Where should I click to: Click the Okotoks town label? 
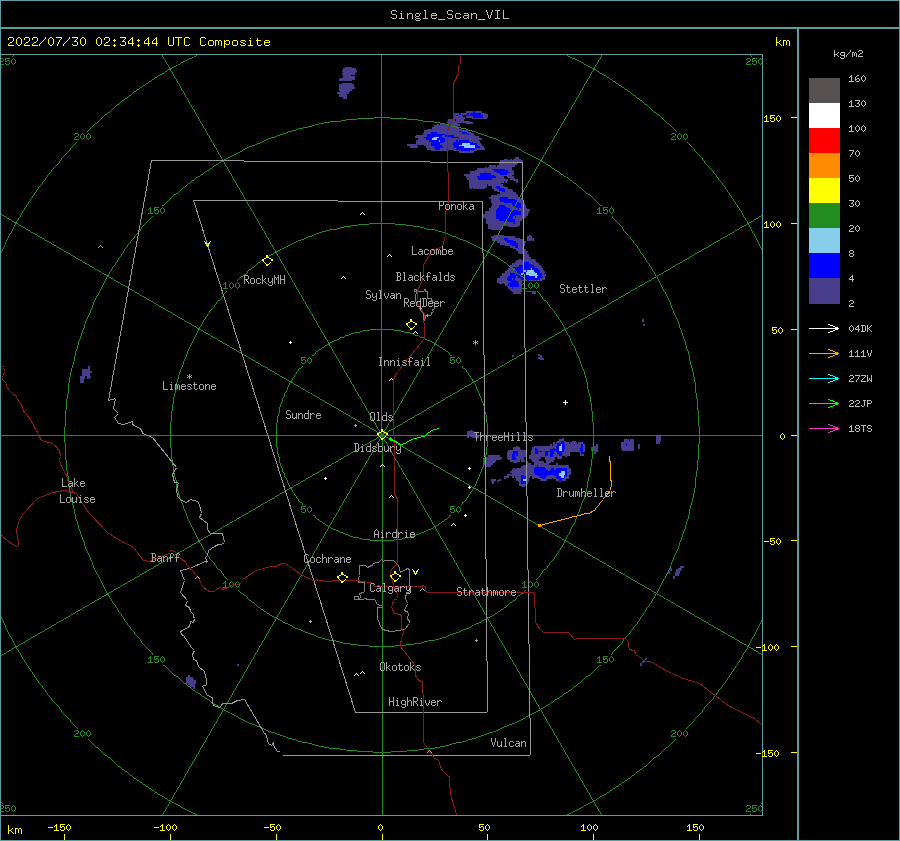click(400, 667)
